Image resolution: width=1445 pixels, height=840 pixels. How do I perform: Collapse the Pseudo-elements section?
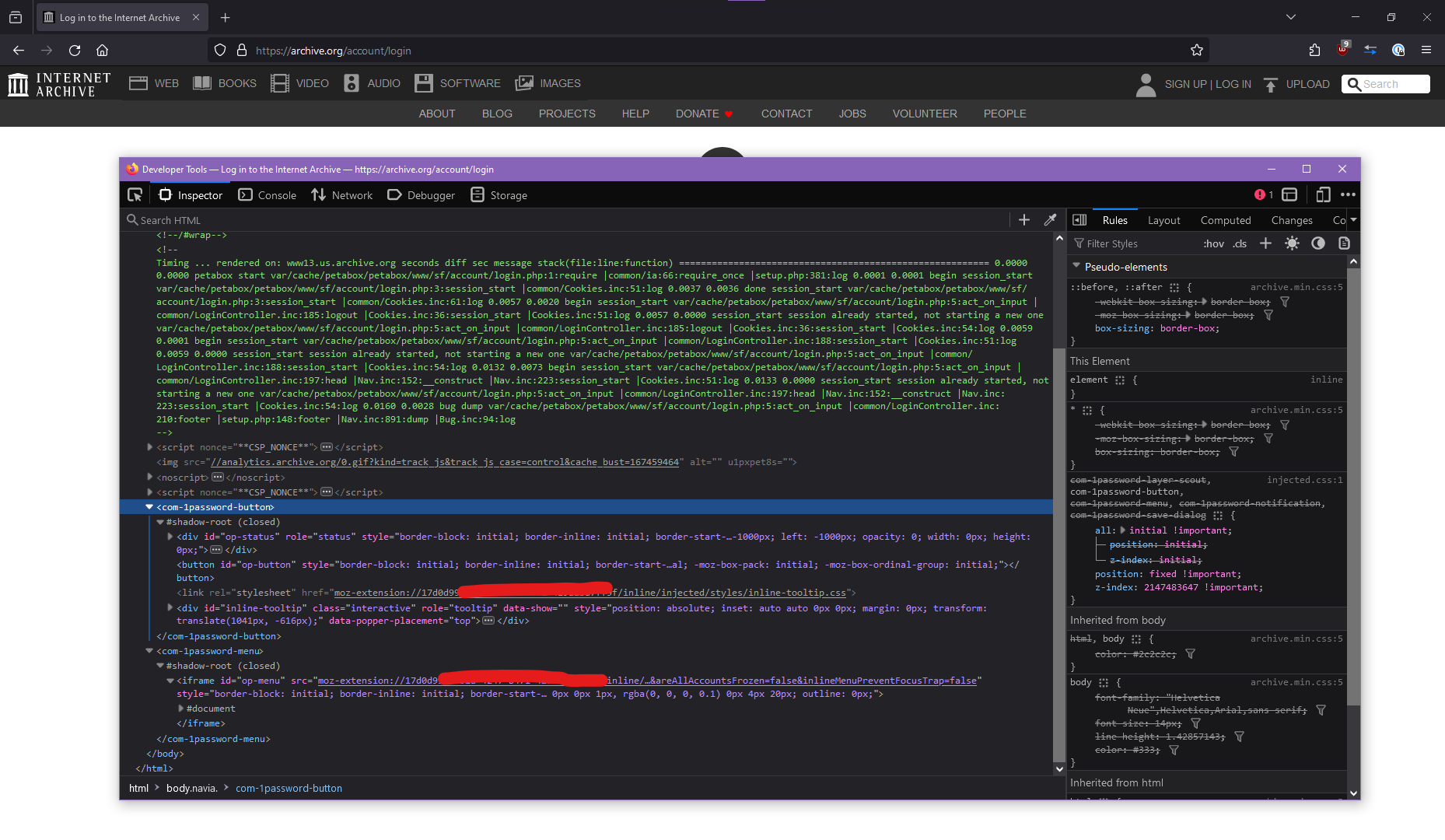pyautogui.click(x=1076, y=266)
